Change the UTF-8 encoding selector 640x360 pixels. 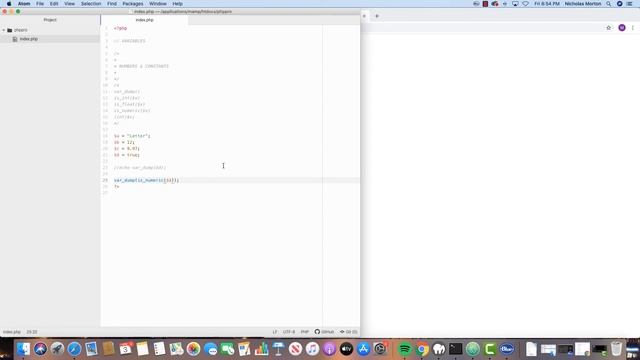pyautogui.click(x=289, y=332)
